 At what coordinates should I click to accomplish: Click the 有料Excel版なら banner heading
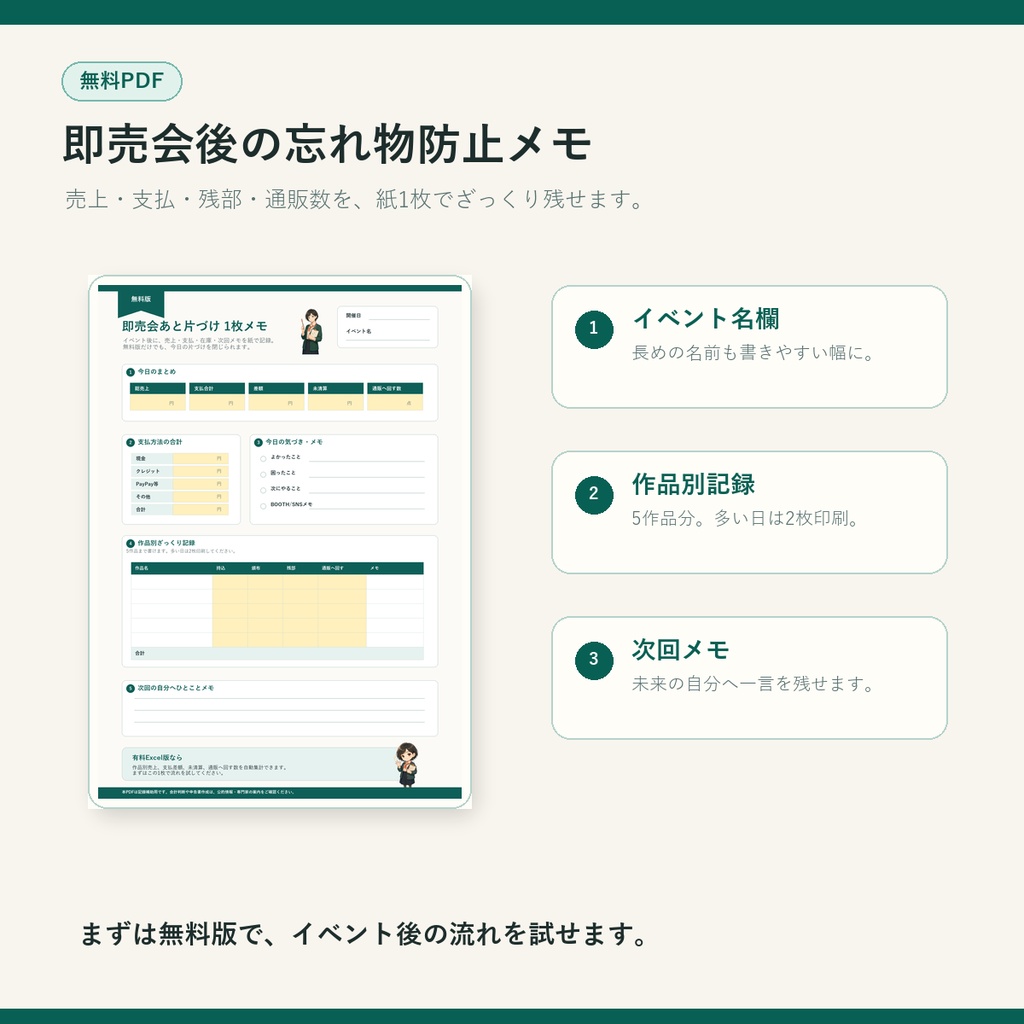click(157, 758)
